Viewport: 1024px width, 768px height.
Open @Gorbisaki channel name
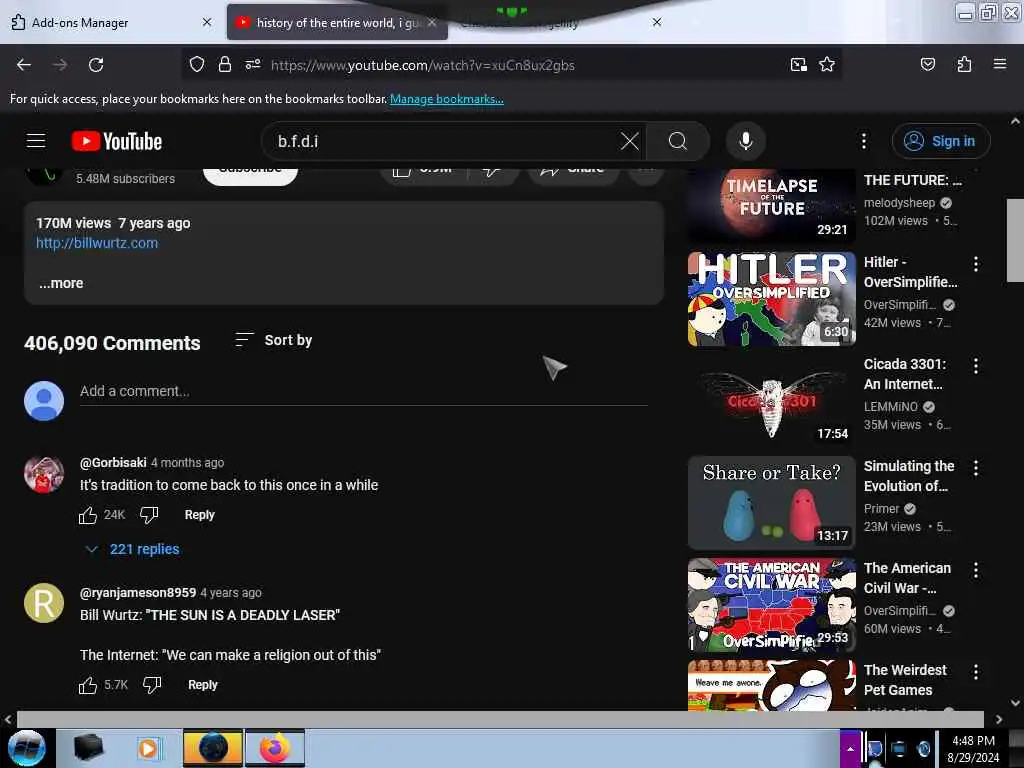coord(113,463)
